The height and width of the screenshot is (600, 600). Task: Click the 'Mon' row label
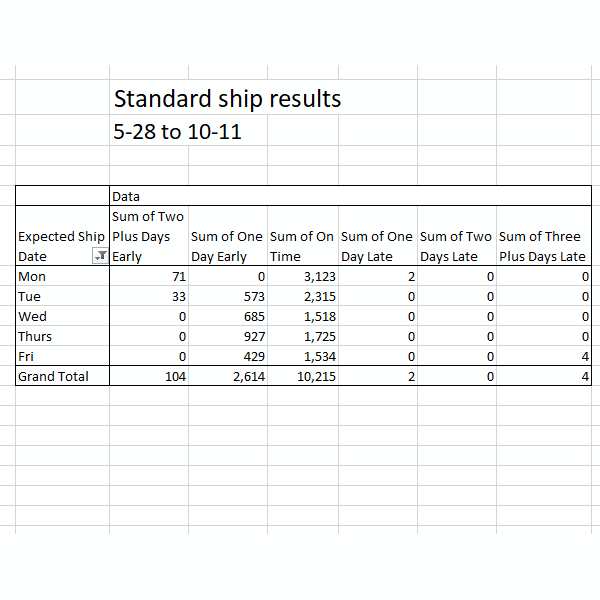point(62,276)
